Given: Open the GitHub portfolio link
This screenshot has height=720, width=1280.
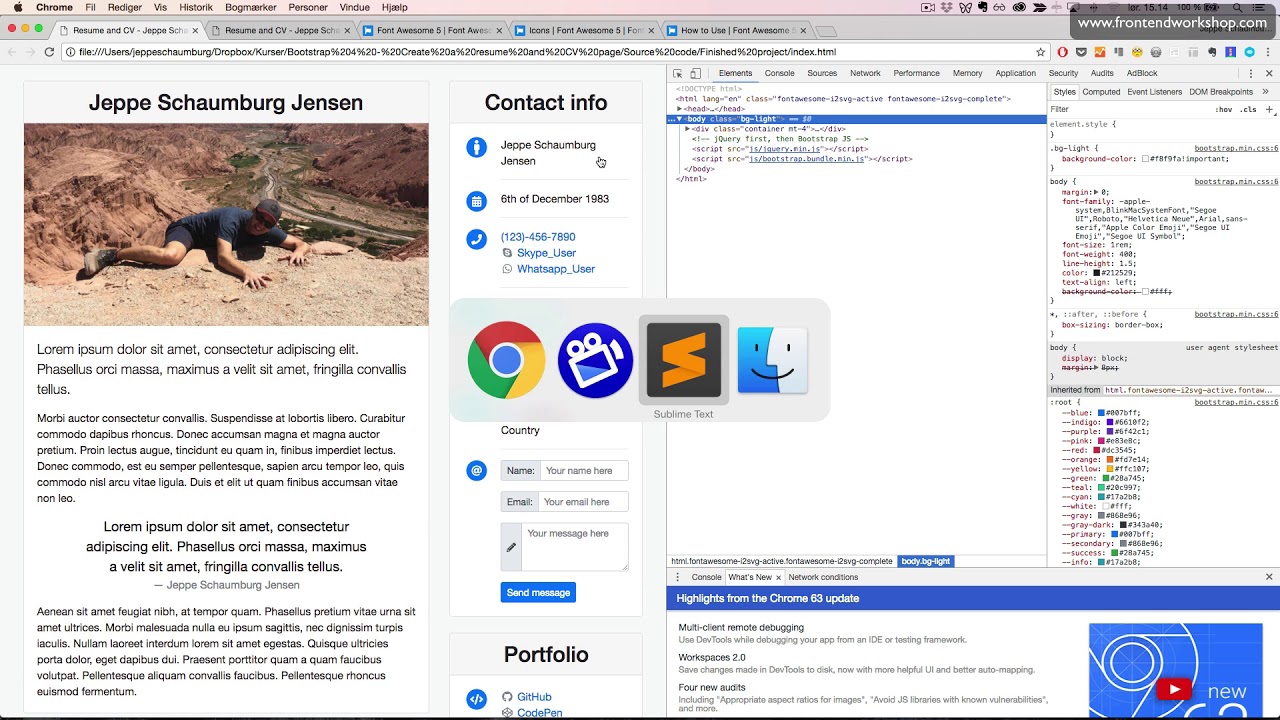Looking at the screenshot, I should point(534,697).
